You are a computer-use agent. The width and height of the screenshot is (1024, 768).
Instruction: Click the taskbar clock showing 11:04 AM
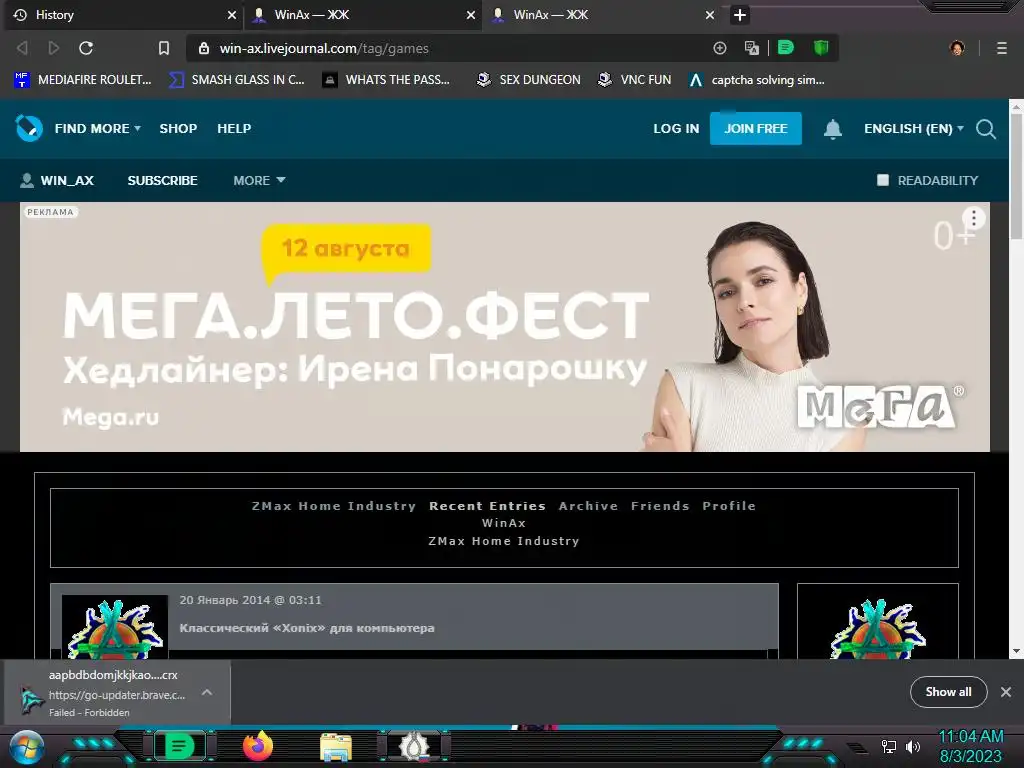[x=970, y=746]
